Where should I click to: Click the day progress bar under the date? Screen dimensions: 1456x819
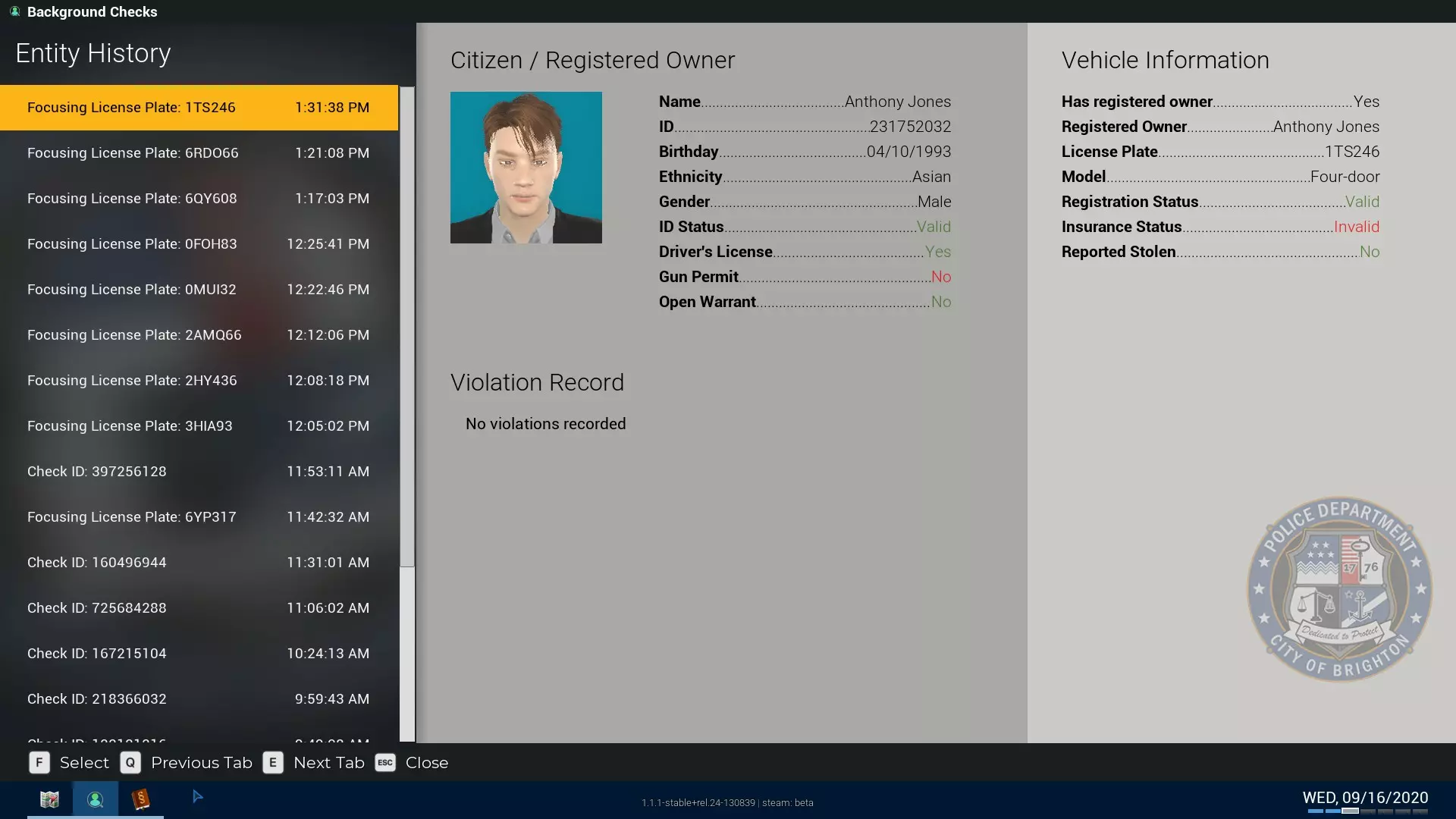[1367, 811]
